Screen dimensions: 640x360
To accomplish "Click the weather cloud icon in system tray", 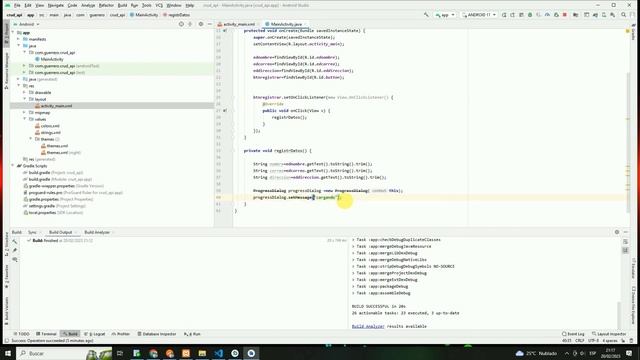I will point(519,353).
